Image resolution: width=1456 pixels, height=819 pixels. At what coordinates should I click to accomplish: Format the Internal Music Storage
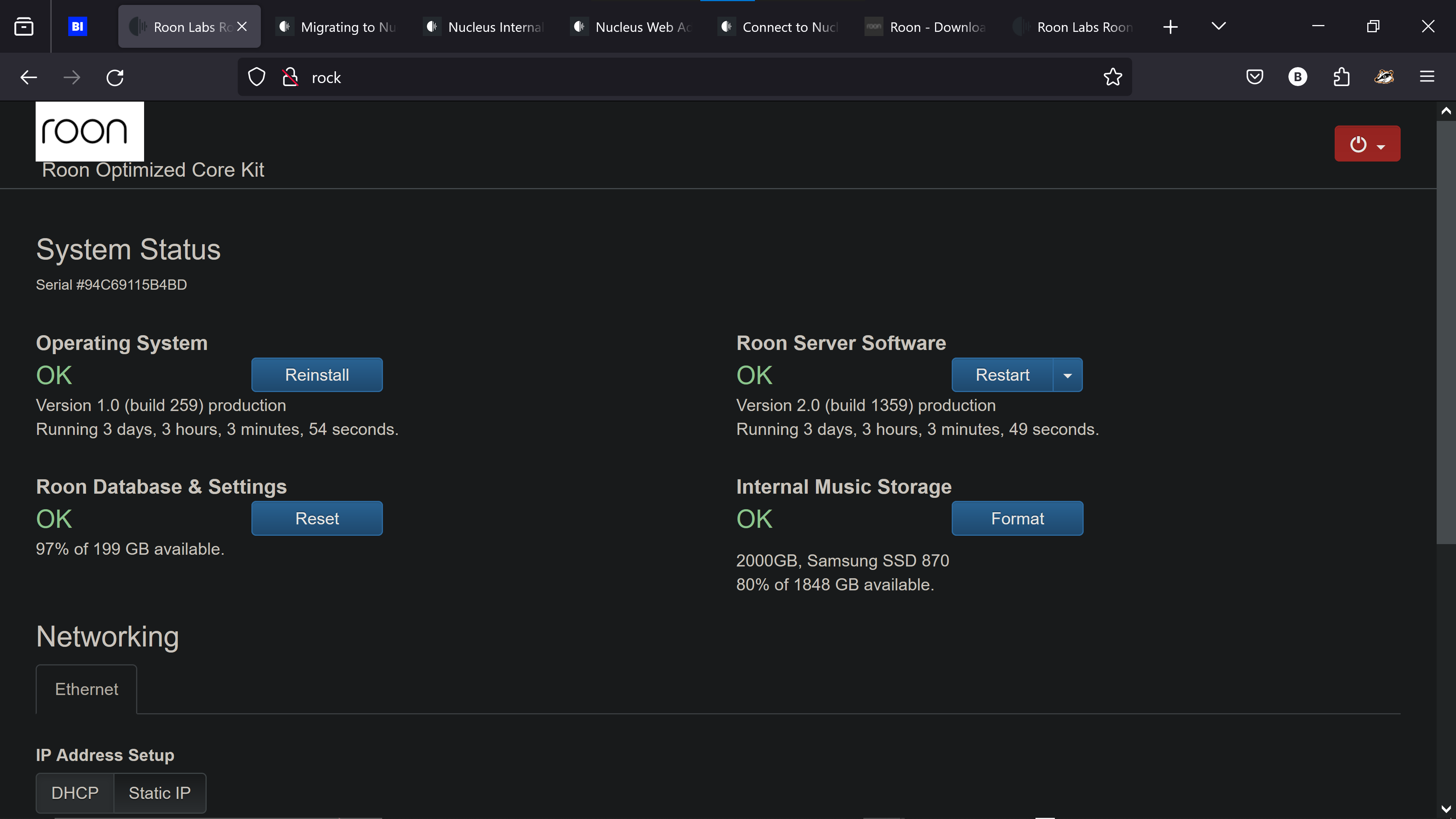click(x=1017, y=518)
